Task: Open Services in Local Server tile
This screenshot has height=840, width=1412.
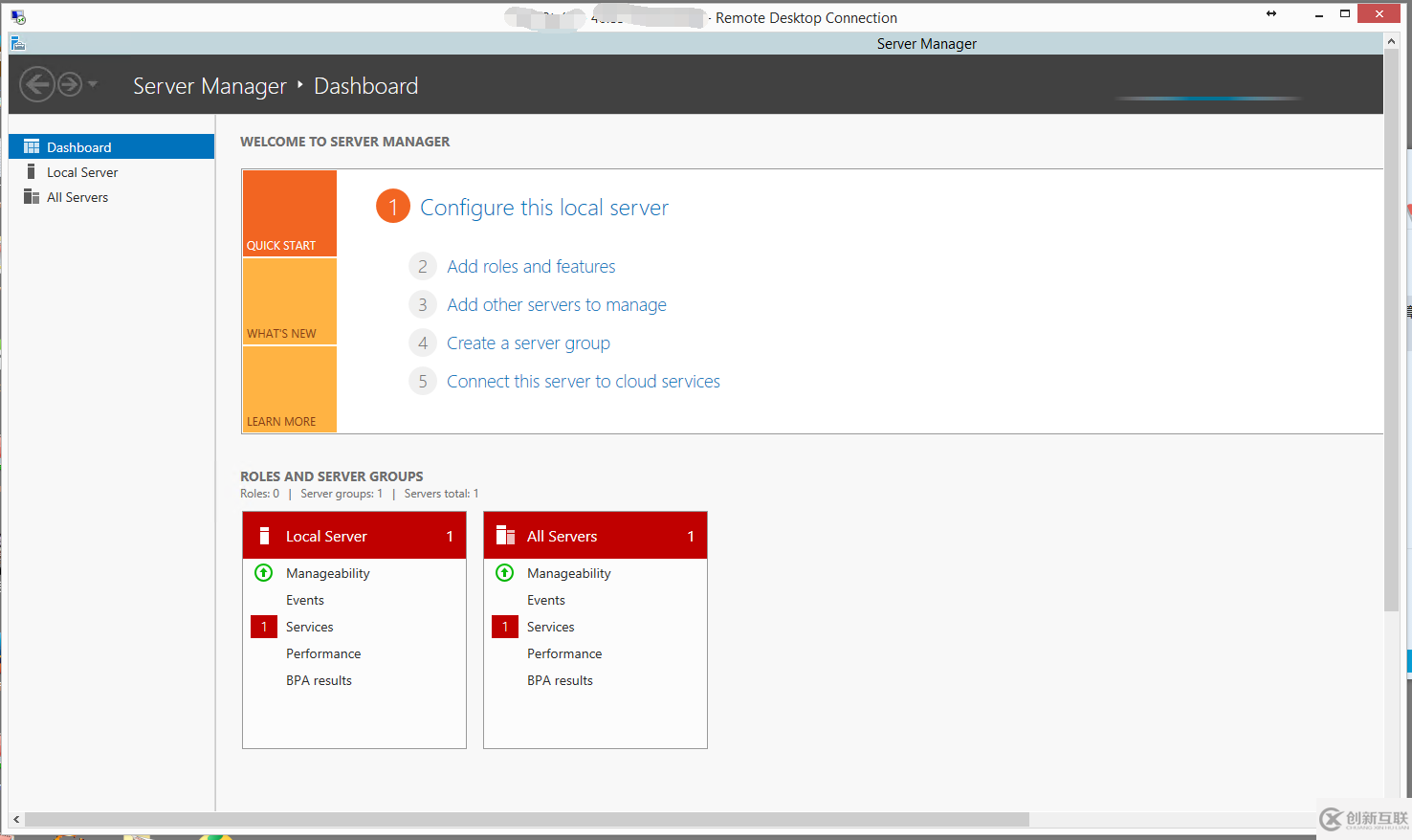Action: [310, 627]
